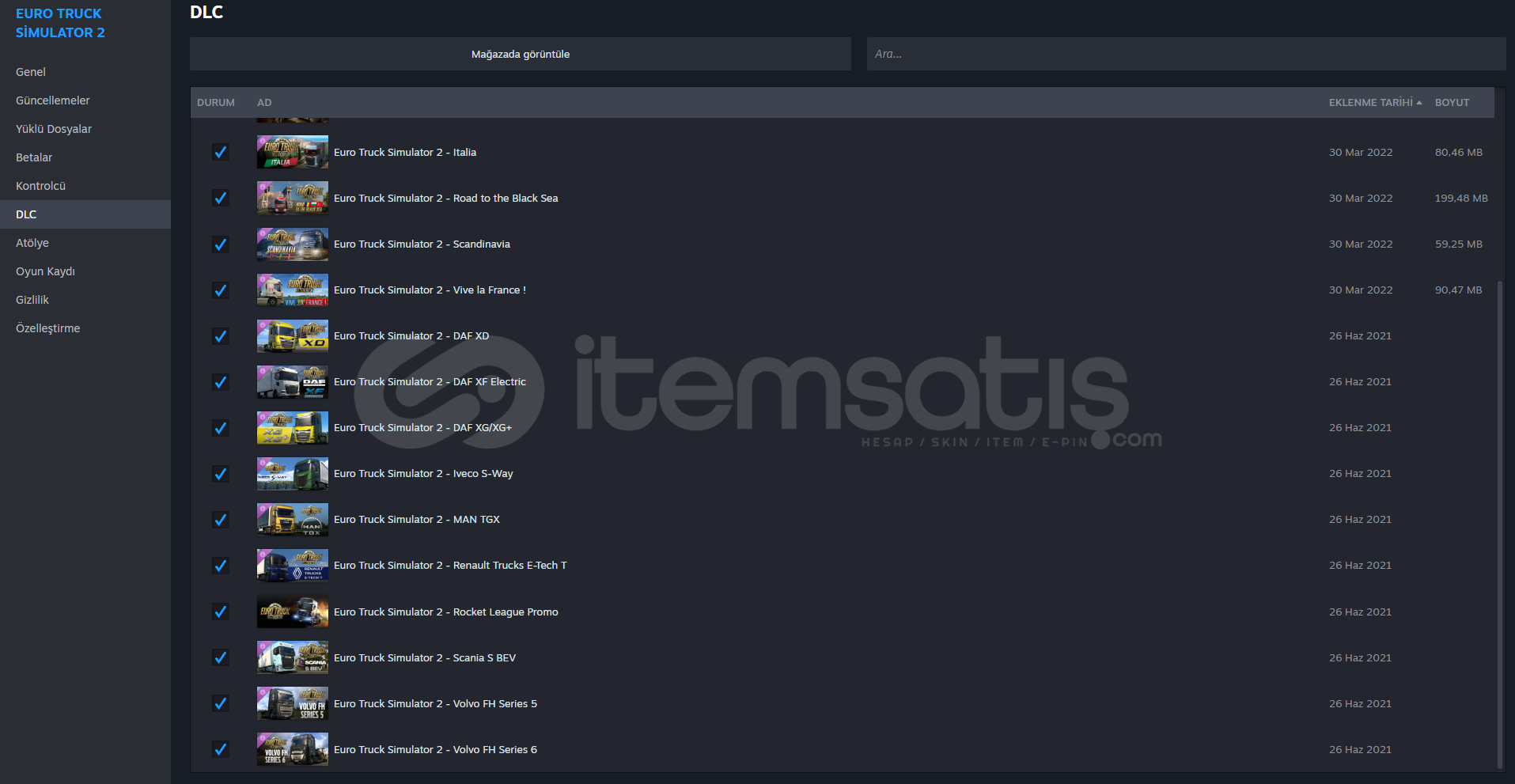Screen dimensions: 1515x784
Task: Toggle Road to the Black Sea checkbox
Action: coord(221,198)
